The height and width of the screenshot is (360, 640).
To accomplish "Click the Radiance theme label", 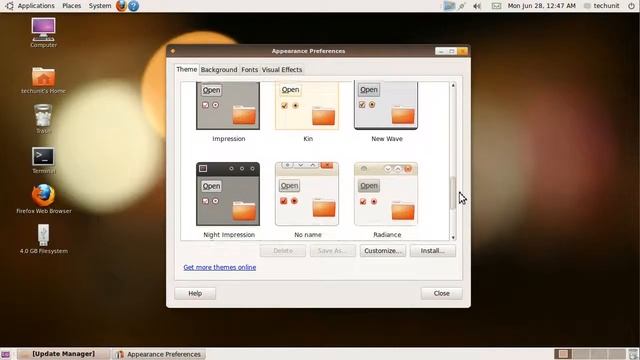I will click(387, 235).
